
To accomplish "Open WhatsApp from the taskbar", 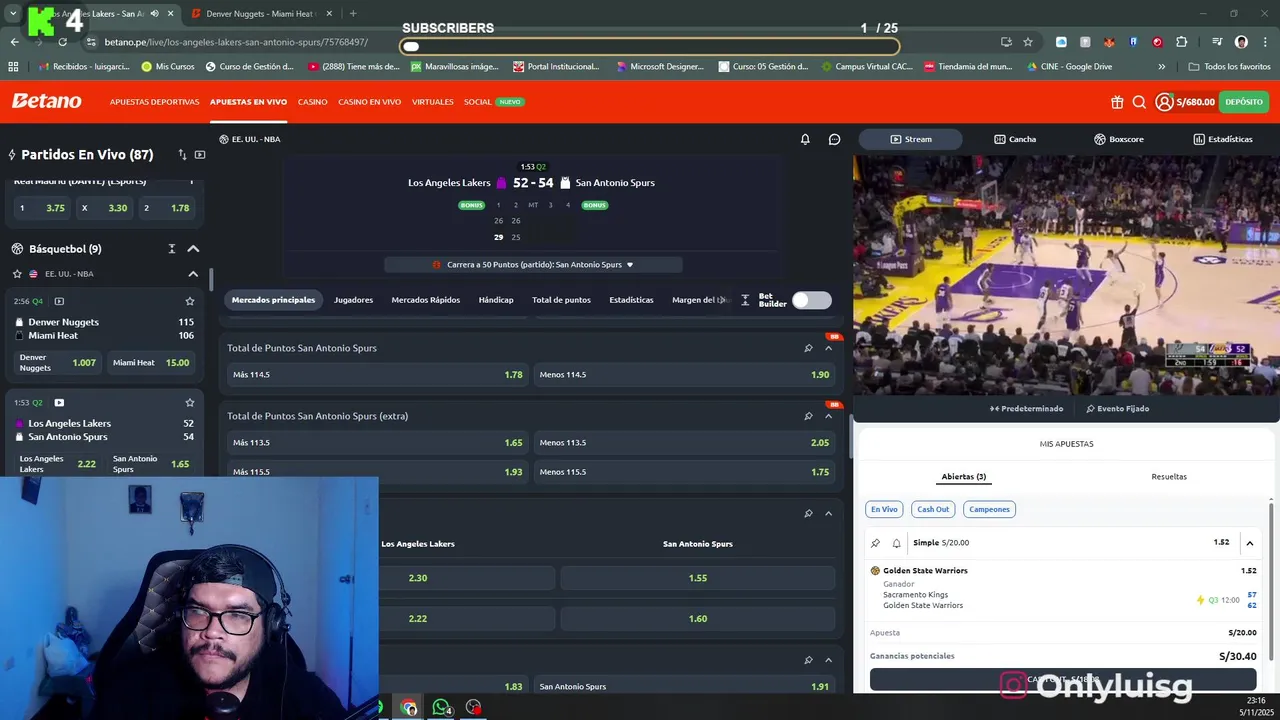I will tap(441, 707).
